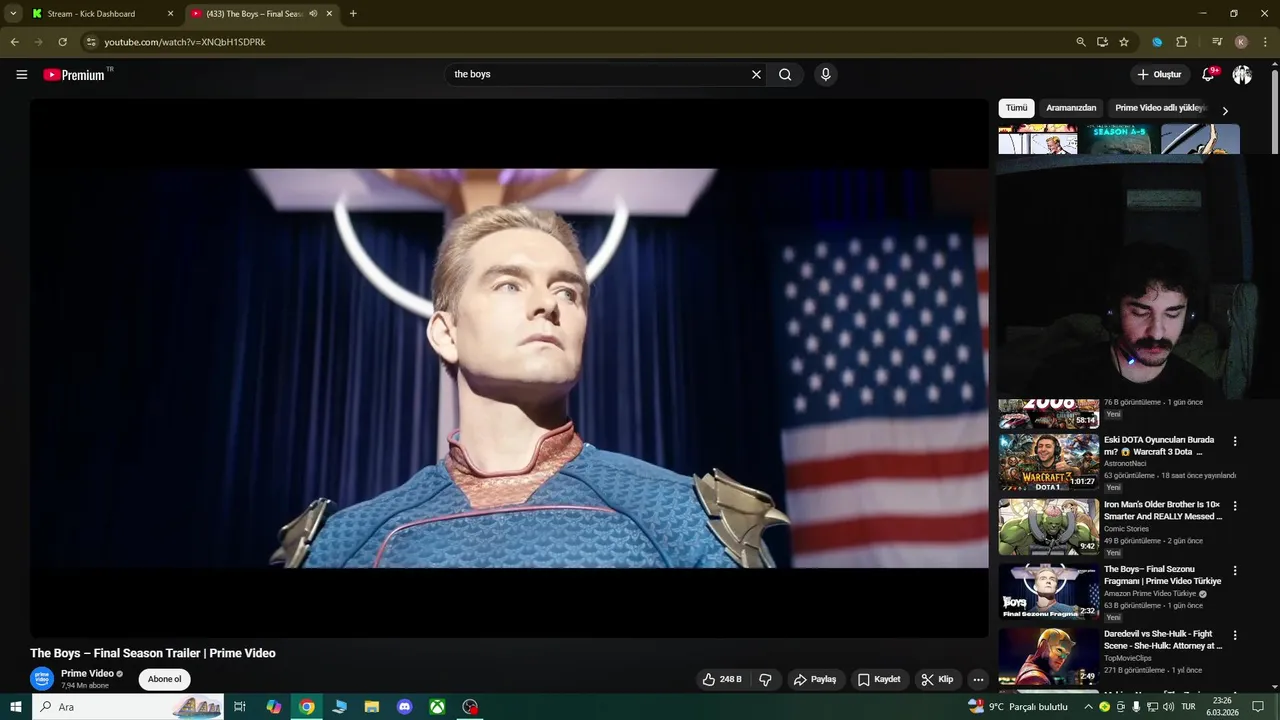Dislike the video
1280x720 pixels.
(765, 679)
